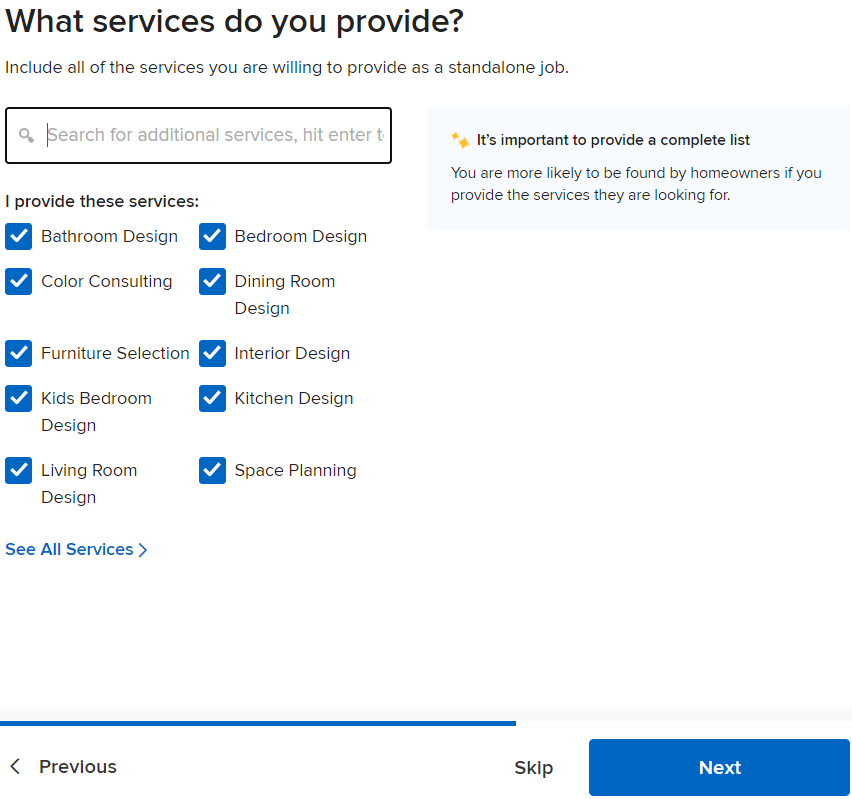Disable the Bedroom Design checkbox
Image resolution: width=852 pixels, height=799 pixels.
click(x=212, y=236)
